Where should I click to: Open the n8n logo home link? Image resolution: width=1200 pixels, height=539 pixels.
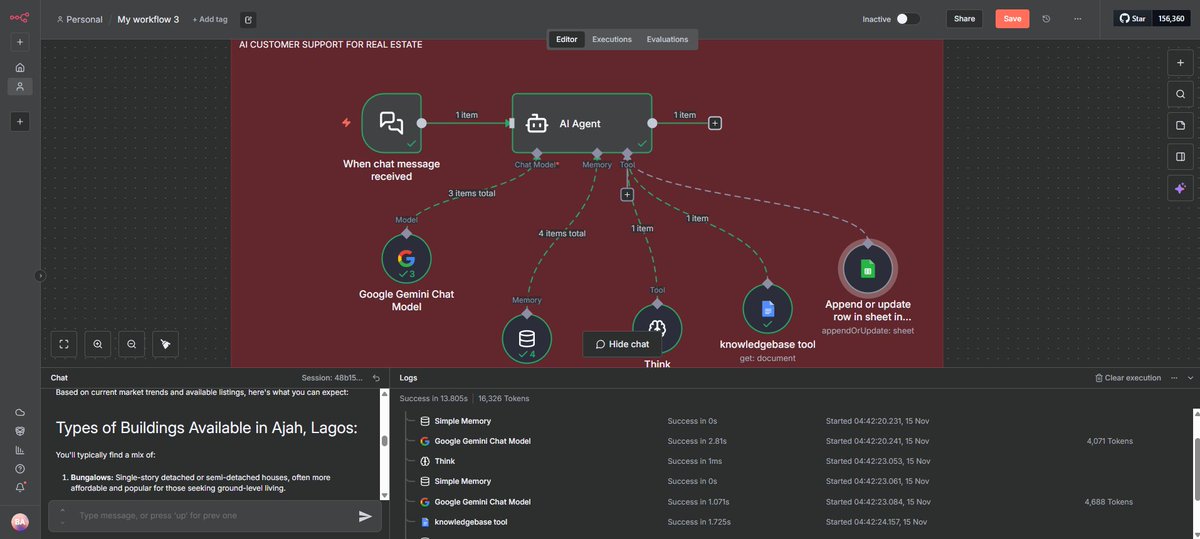click(x=20, y=18)
